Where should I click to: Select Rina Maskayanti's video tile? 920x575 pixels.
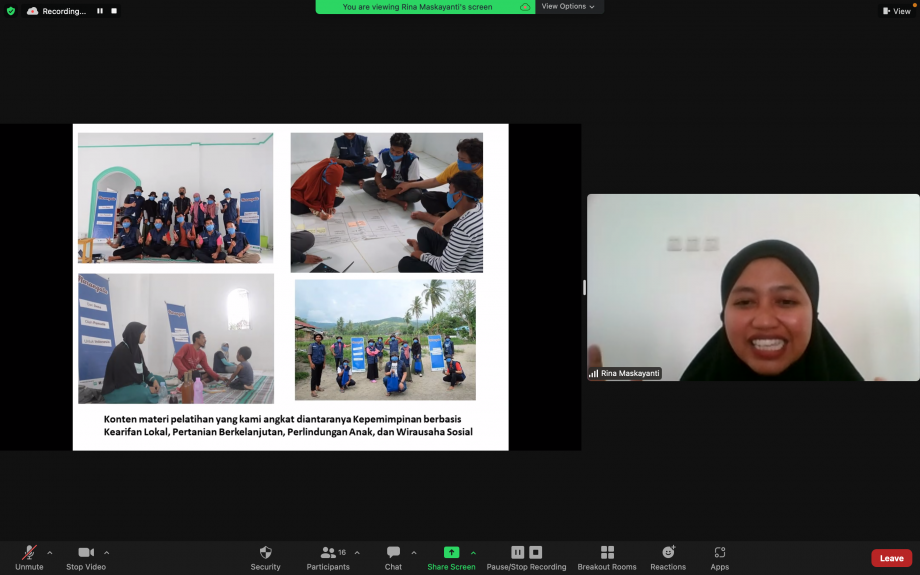click(752, 287)
